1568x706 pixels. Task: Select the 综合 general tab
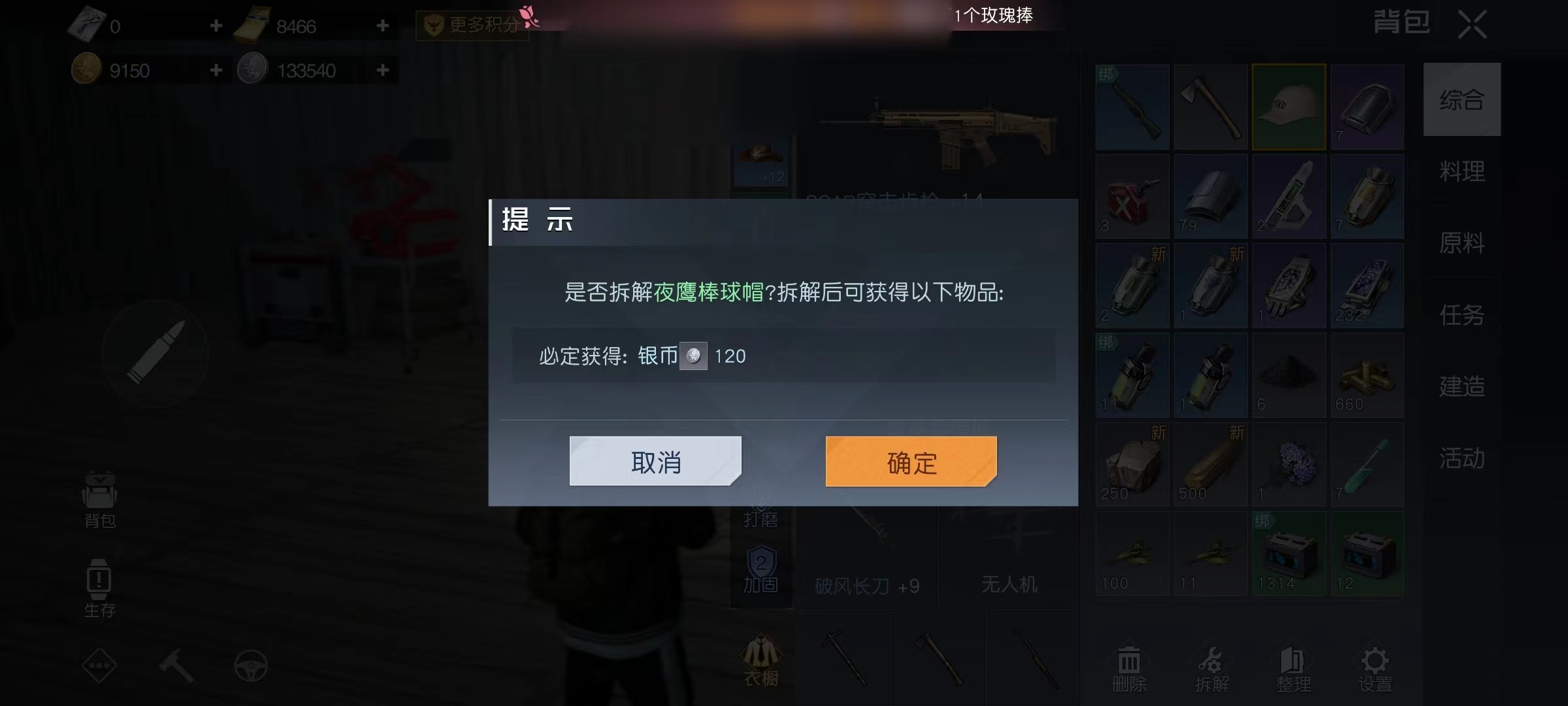1462,99
